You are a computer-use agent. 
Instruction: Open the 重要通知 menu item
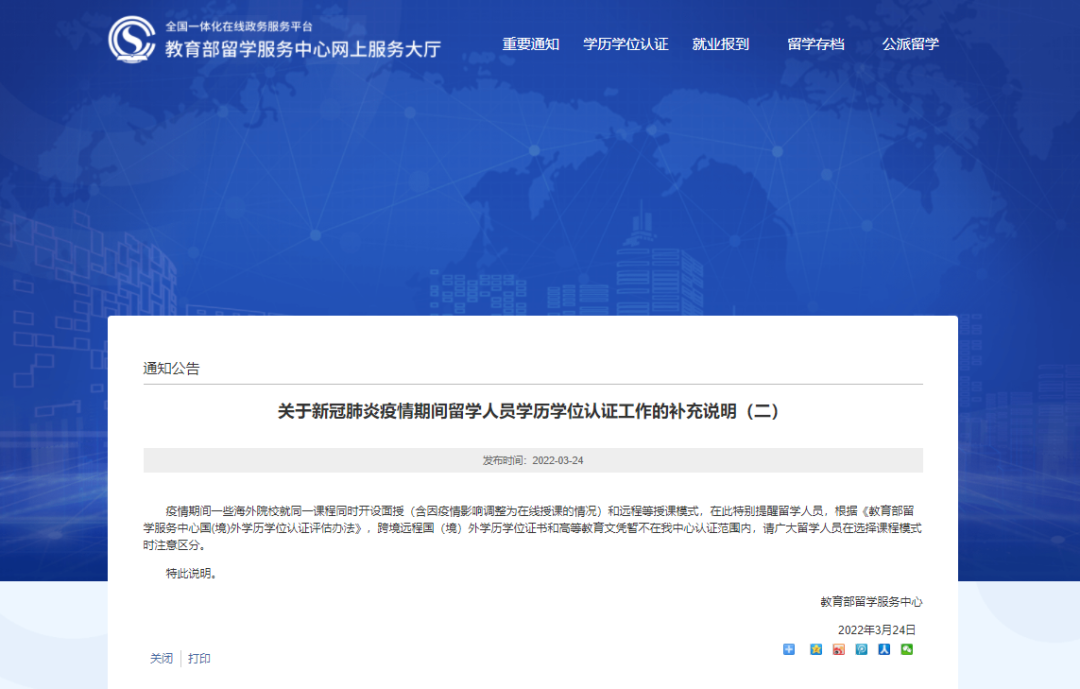530,44
